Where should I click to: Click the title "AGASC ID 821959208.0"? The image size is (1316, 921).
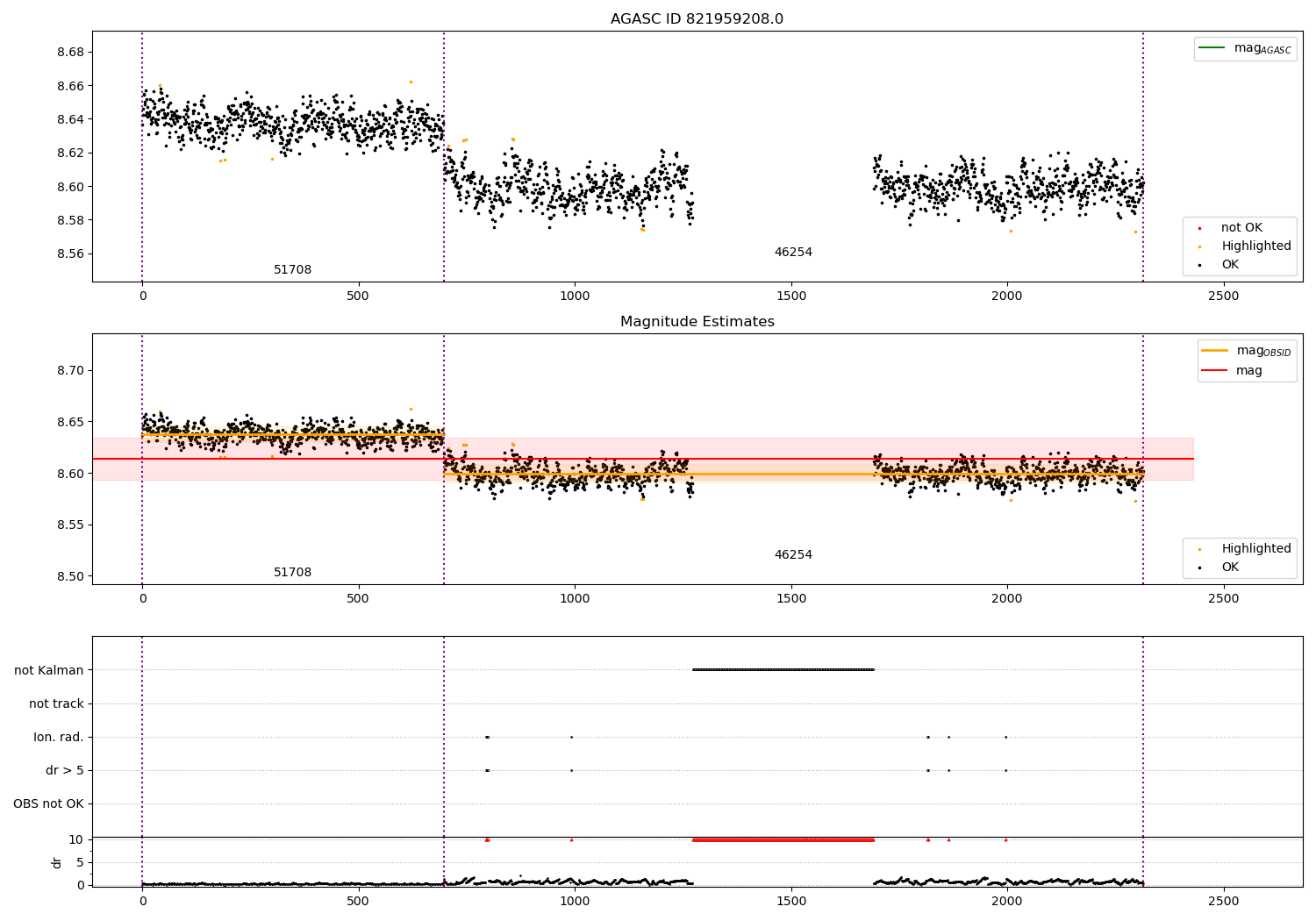point(697,19)
